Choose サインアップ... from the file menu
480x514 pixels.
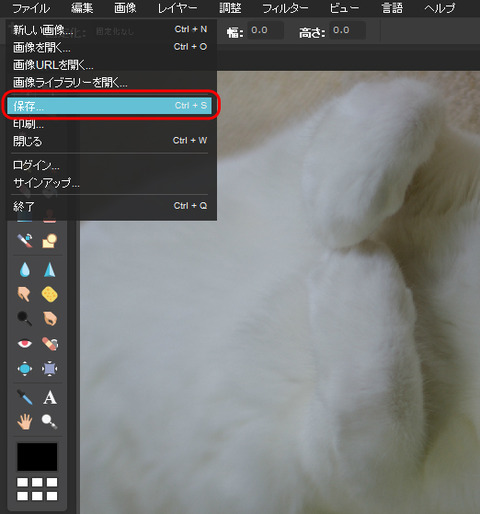point(110,182)
